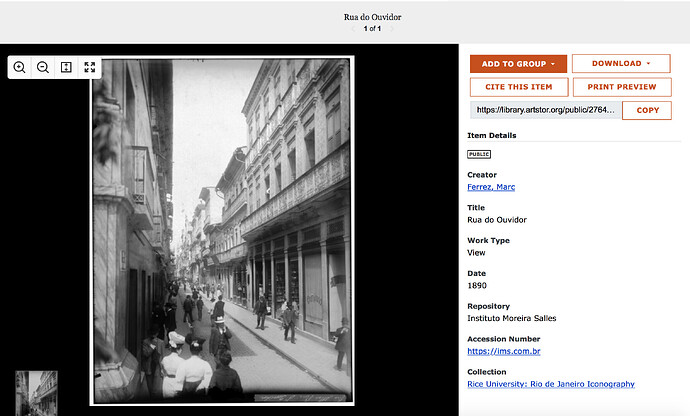Go to previous image arrow
The height and width of the screenshot is (416, 690).
353,29
